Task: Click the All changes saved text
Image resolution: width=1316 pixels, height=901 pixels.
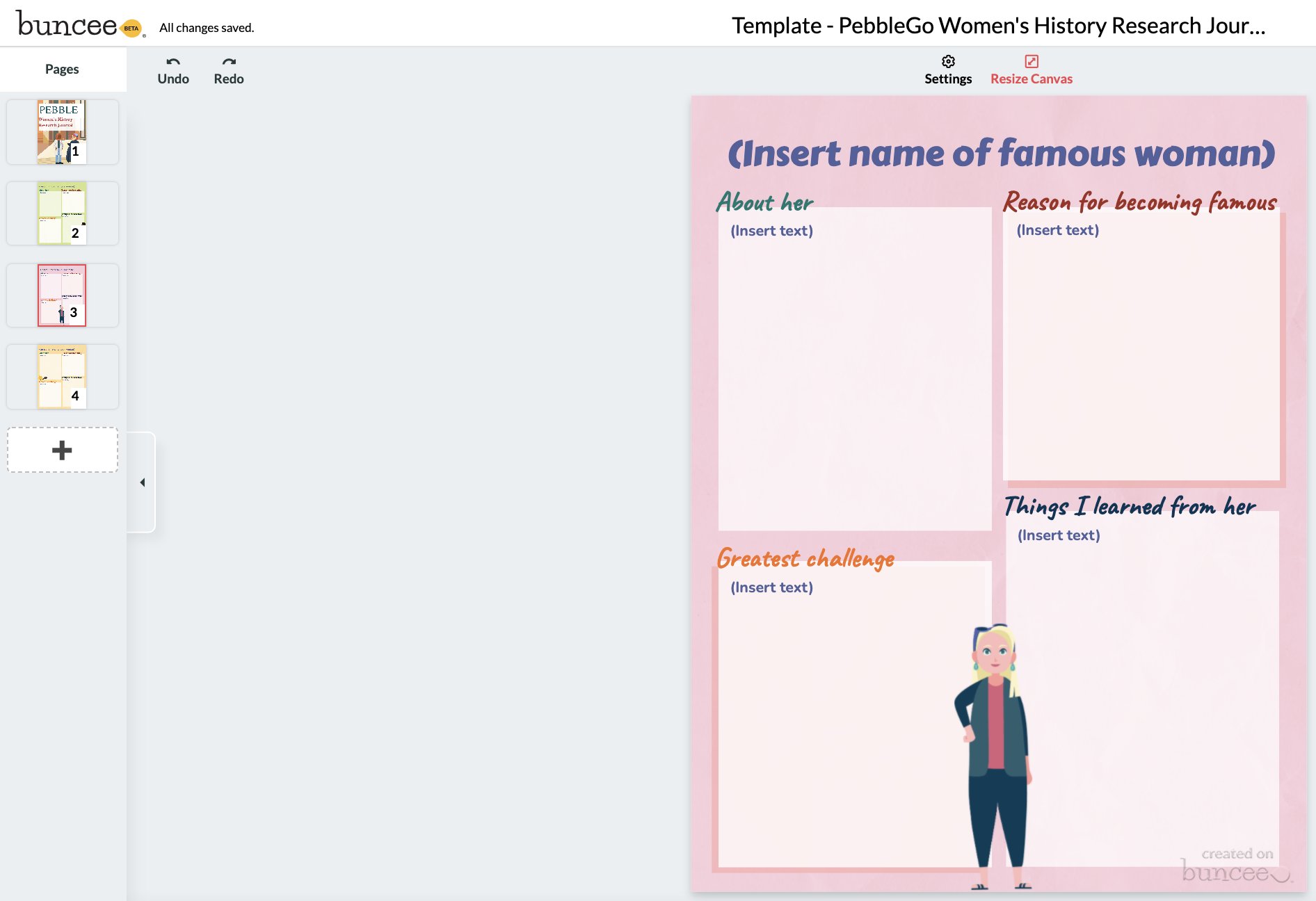Action: [x=206, y=27]
